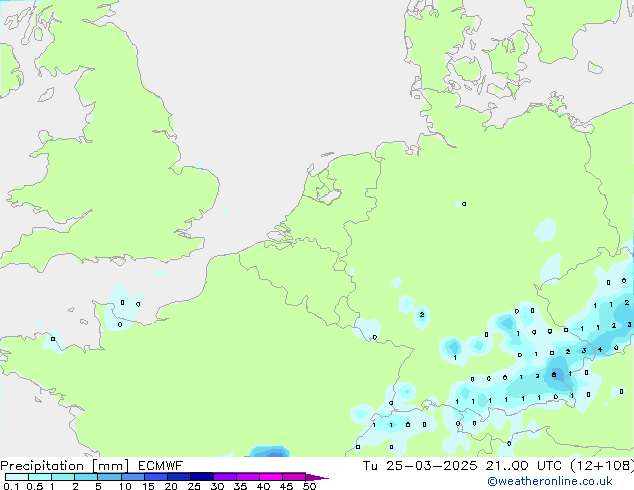Click the 2–5 mm legend color swatch
Image resolution: width=634 pixels, height=490 pixels.
point(86,477)
